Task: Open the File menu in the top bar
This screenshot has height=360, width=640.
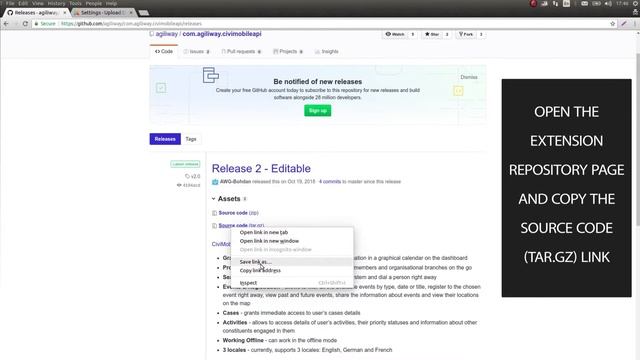Action: (x=10, y=3)
